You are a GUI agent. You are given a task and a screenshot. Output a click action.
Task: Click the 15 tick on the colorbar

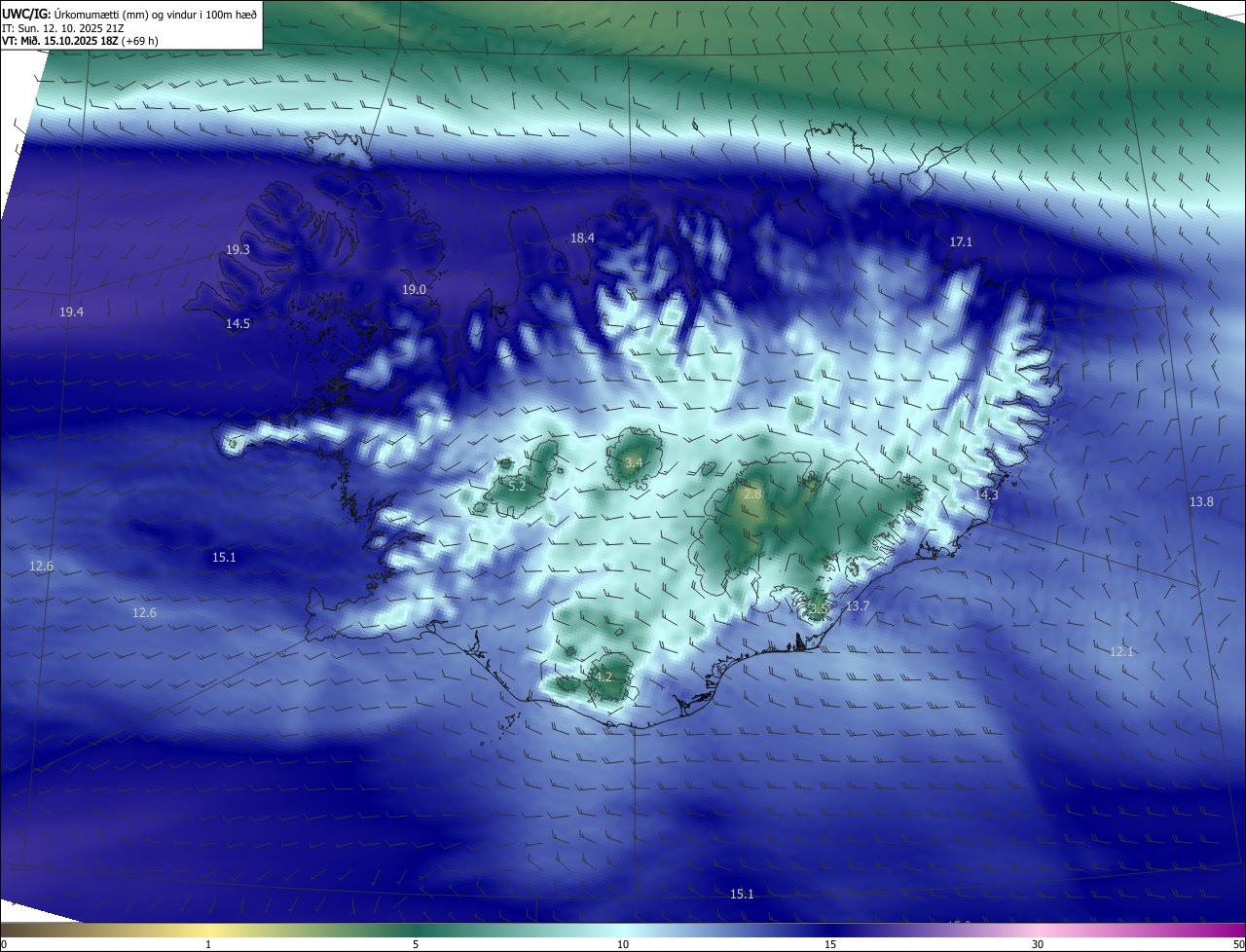pos(830,944)
